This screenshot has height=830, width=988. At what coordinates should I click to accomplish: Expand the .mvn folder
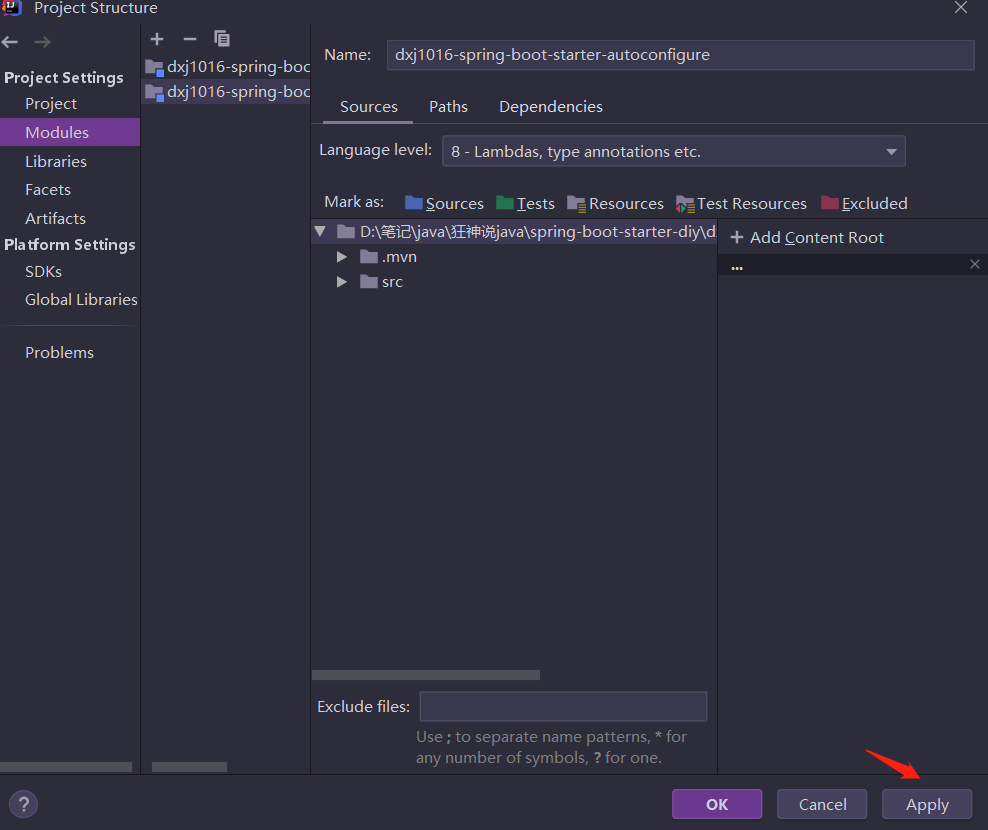coord(342,257)
